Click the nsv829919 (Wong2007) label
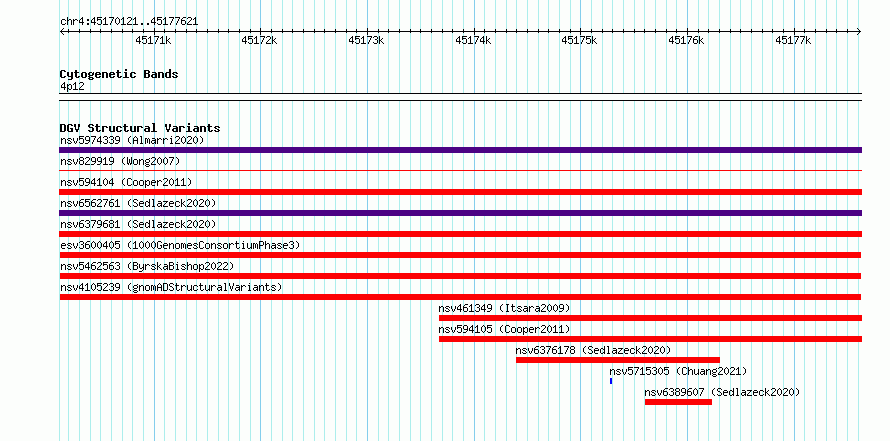 click(x=120, y=161)
